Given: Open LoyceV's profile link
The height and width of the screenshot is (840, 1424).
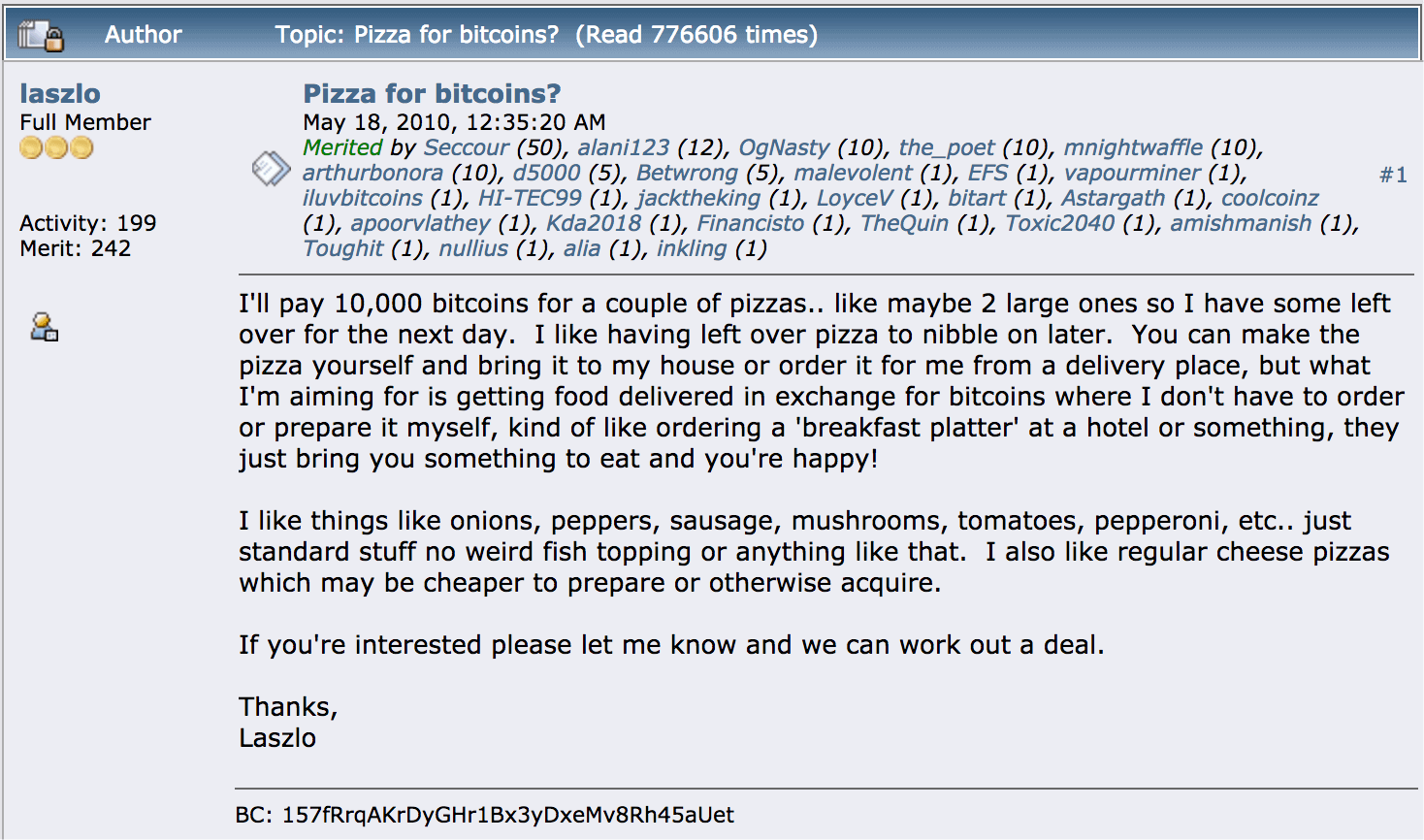Looking at the screenshot, I should click(855, 198).
